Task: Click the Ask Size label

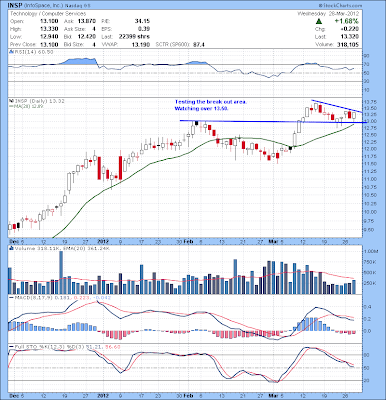Action: [75, 29]
